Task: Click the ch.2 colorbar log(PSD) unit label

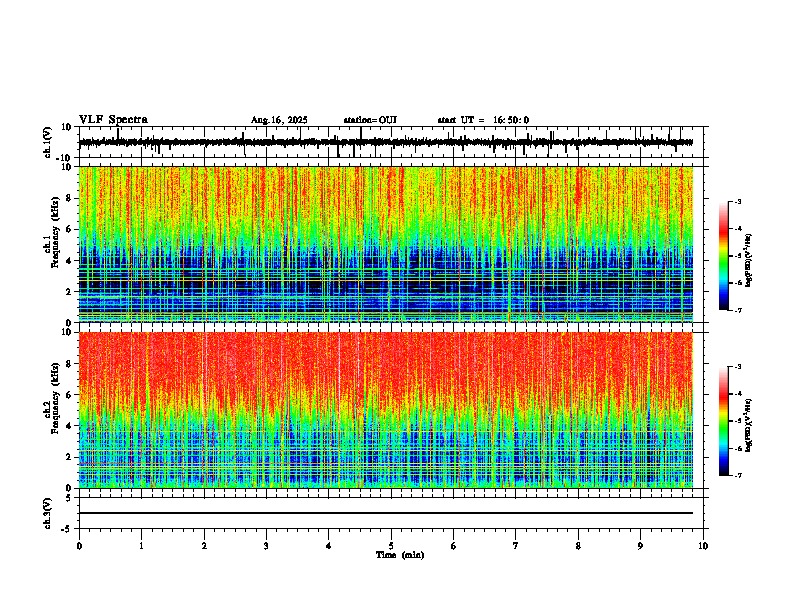Action: point(749,425)
